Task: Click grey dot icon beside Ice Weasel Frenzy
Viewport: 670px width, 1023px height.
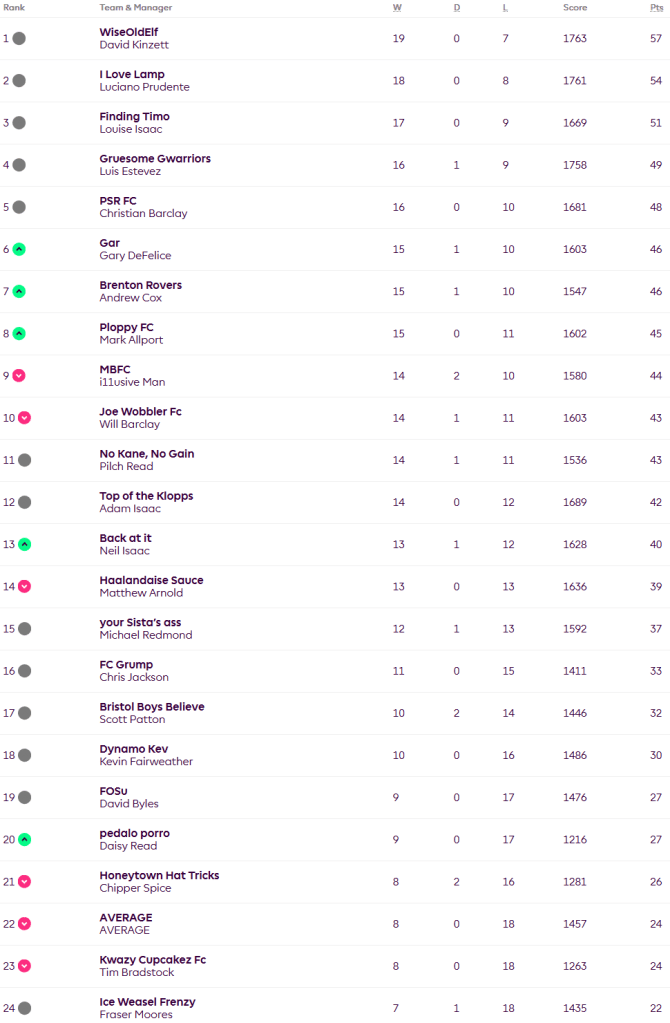Action: point(24,1008)
